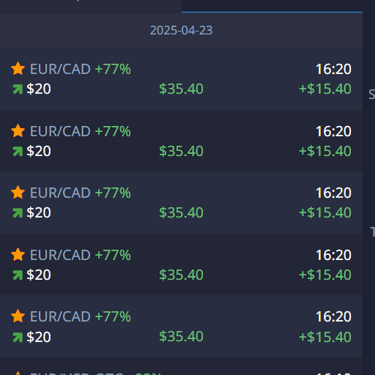Image resolution: width=375 pixels, height=375 pixels.
Task: Click the $35.40 payout in the second trade
Action: click(181, 151)
